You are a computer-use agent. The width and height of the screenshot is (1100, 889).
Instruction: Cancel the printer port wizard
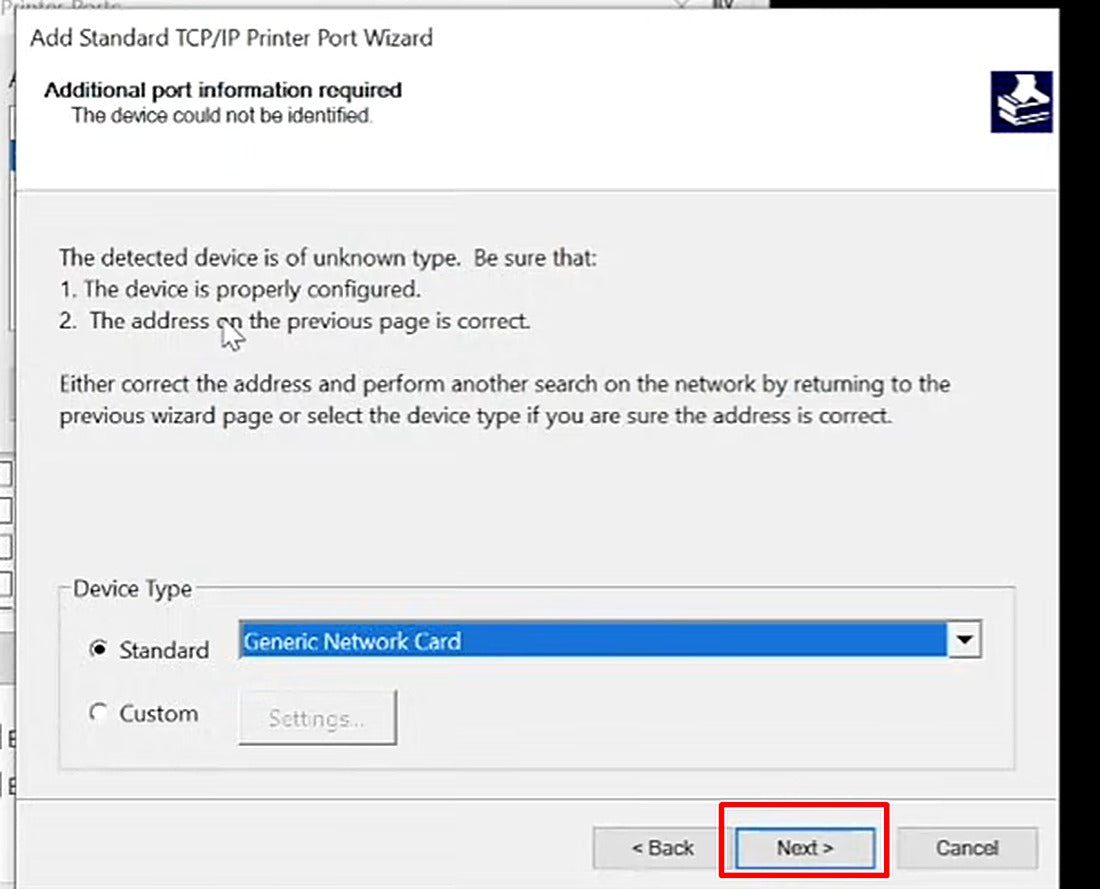click(x=967, y=848)
